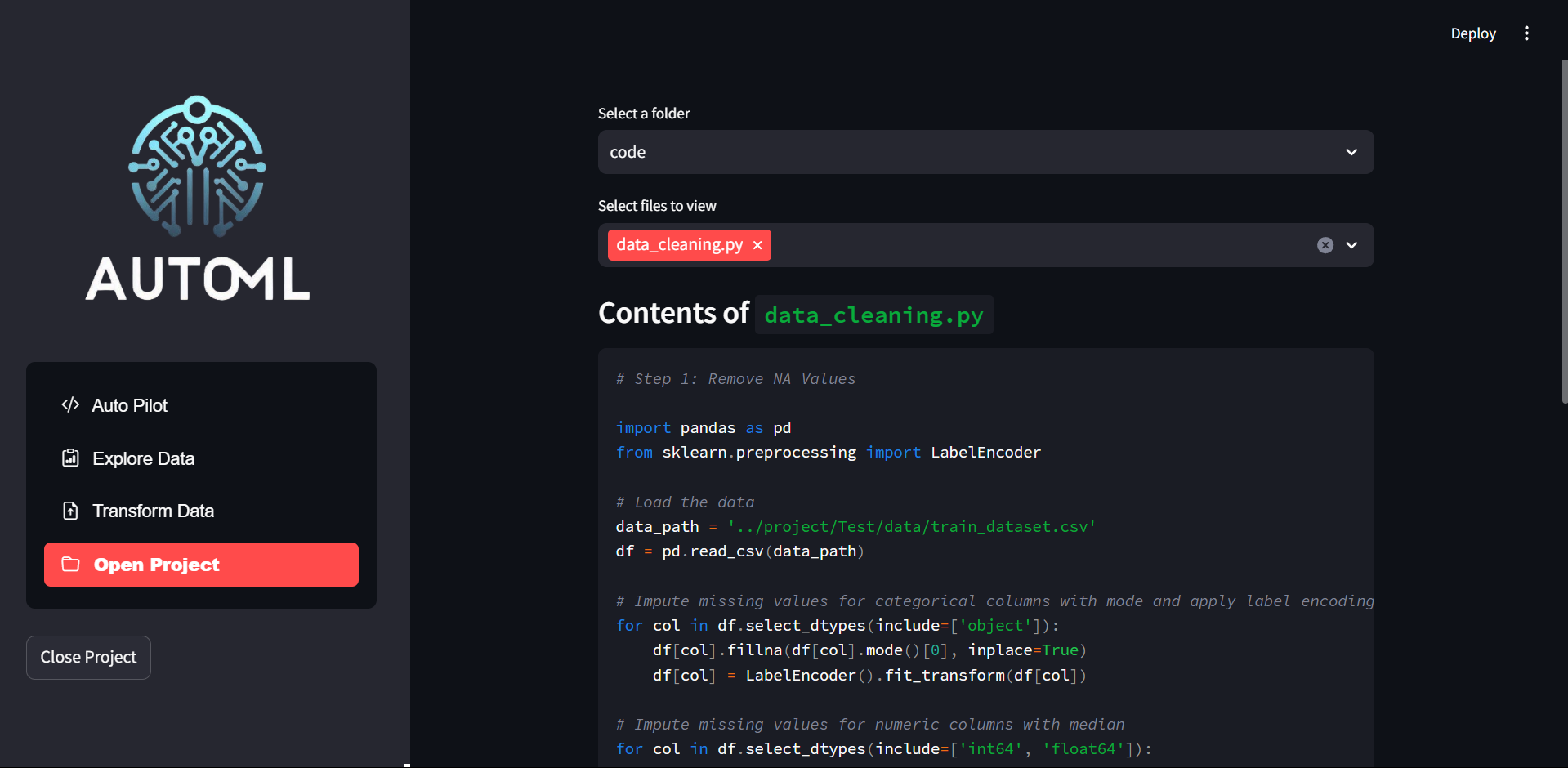Click the '# Step 1: Remove NA Values' comment
This screenshot has width=1568, height=768.
(x=735, y=379)
